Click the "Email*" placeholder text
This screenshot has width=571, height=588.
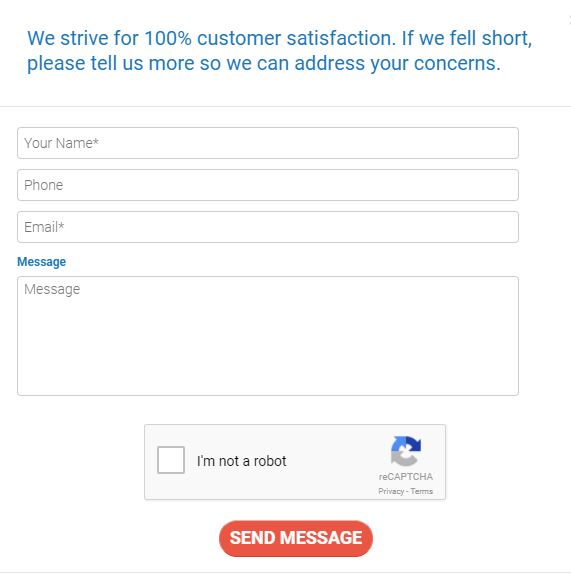pos(44,227)
